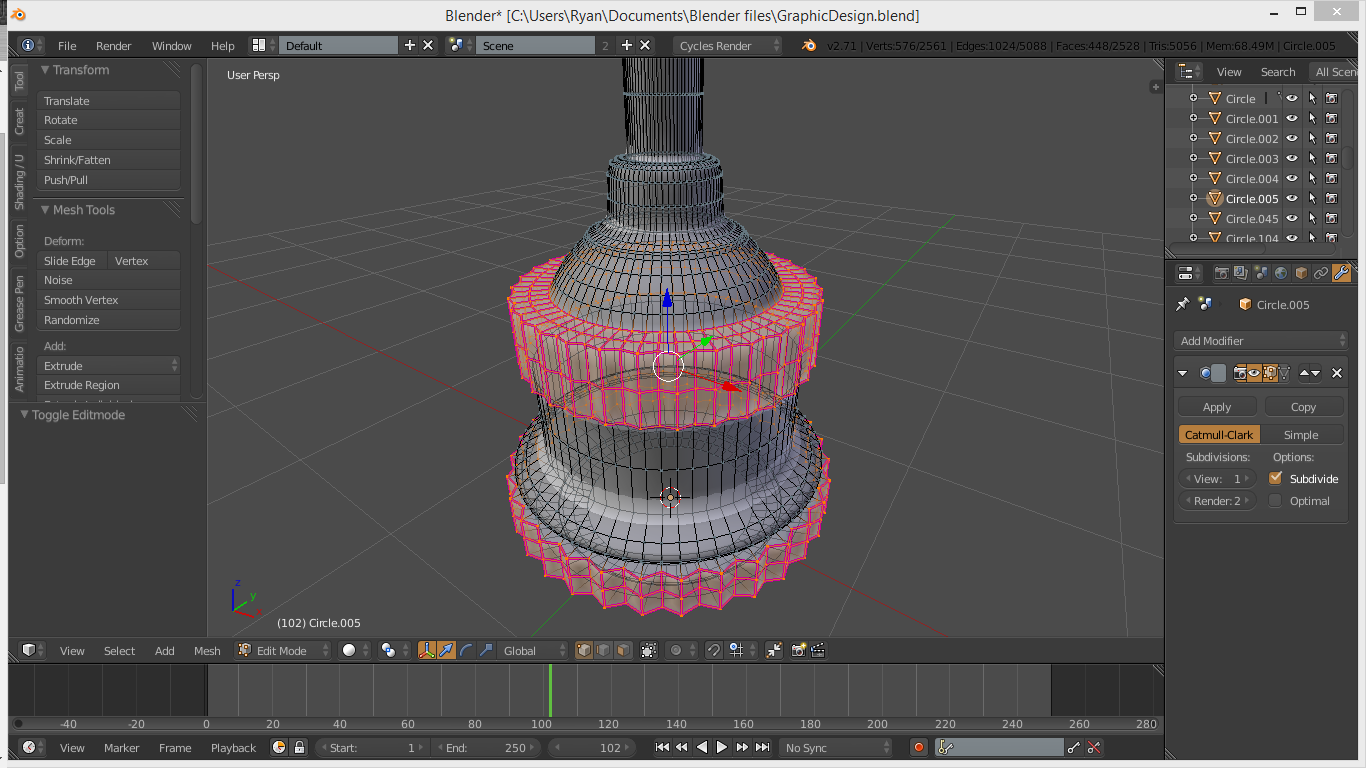This screenshot has height=768, width=1366.
Task: Play the animation in reverse
Action: (x=702, y=747)
